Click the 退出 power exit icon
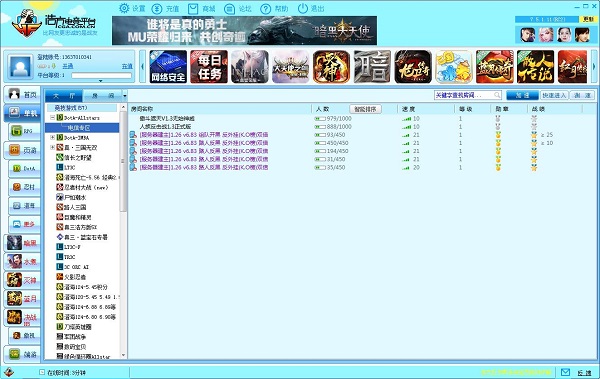The width and height of the screenshot is (600, 379). tap(311, 8)
